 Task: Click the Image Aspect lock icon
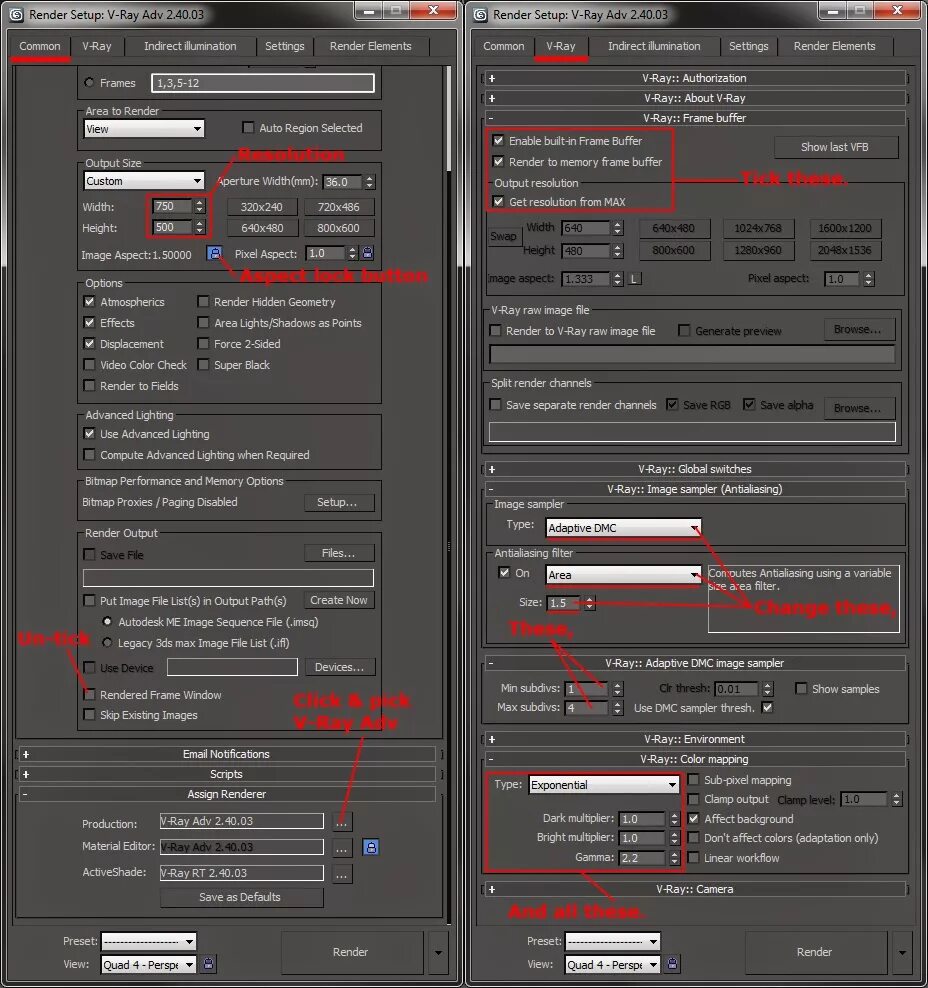[215, 253]
